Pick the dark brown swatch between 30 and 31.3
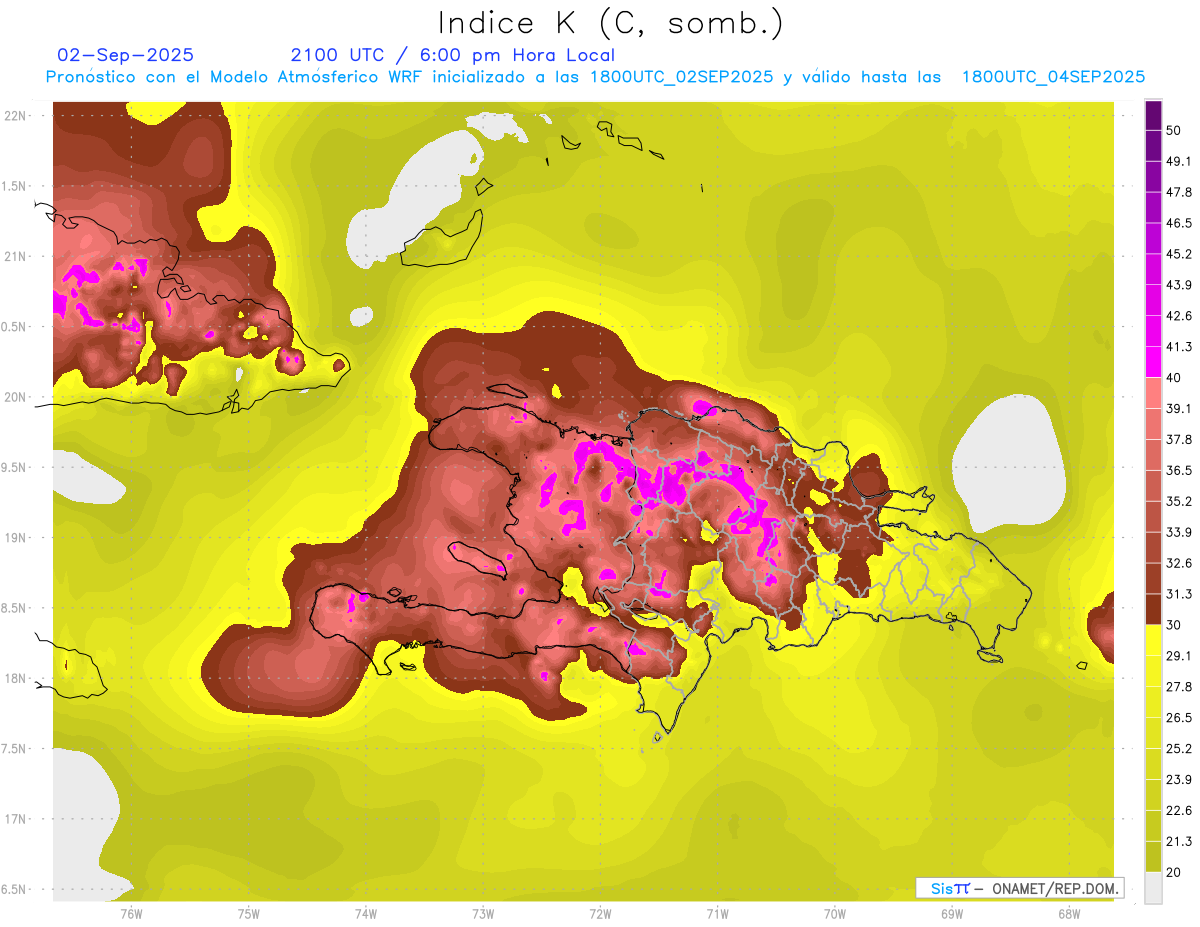The image size is (1200, 927). 1154,609
